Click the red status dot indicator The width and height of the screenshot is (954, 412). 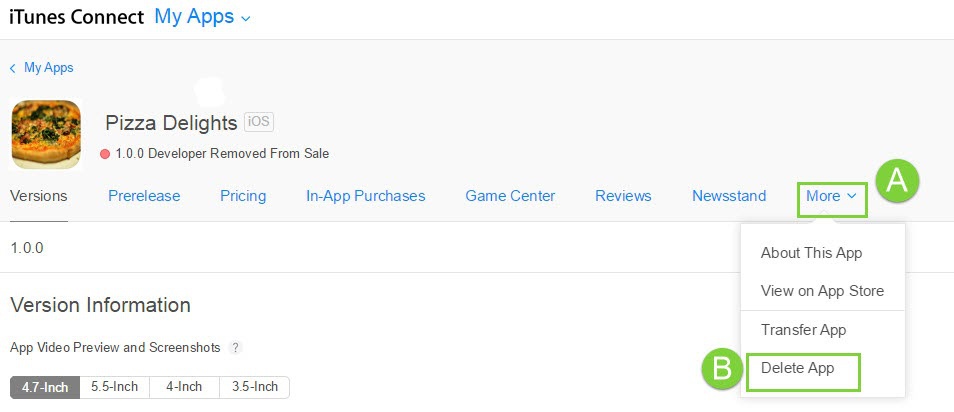(x=105, y=154)
